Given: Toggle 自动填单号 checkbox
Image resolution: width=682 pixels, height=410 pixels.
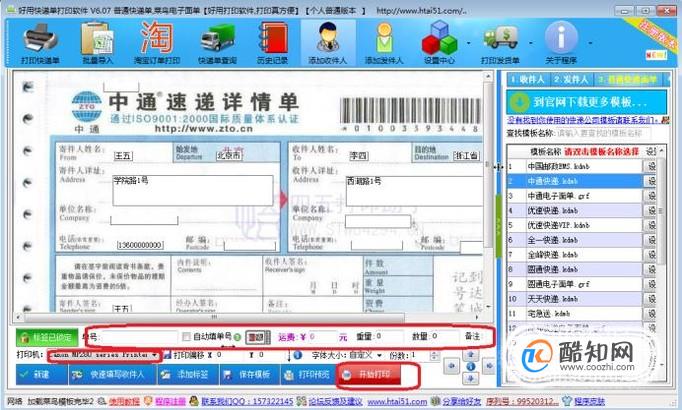Looking at the screenshot, I should click(x=187, y=337).
